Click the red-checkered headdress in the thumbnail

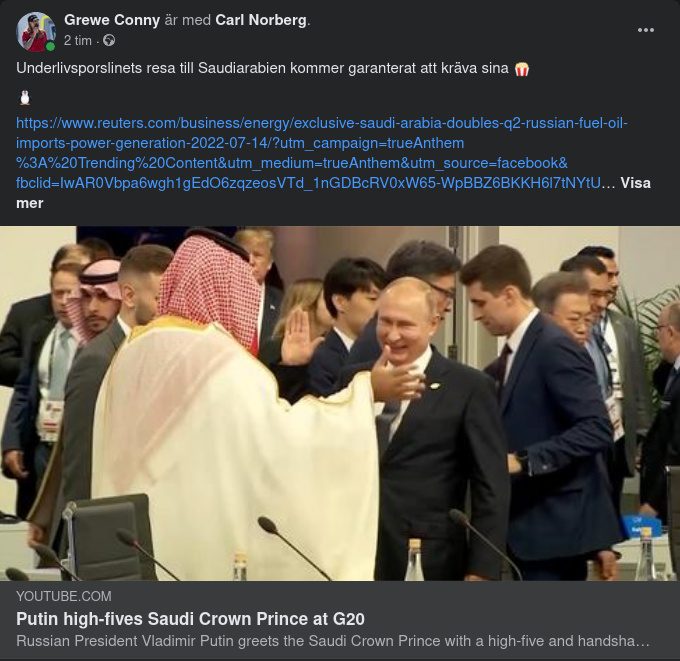click(x=210, y=285)
